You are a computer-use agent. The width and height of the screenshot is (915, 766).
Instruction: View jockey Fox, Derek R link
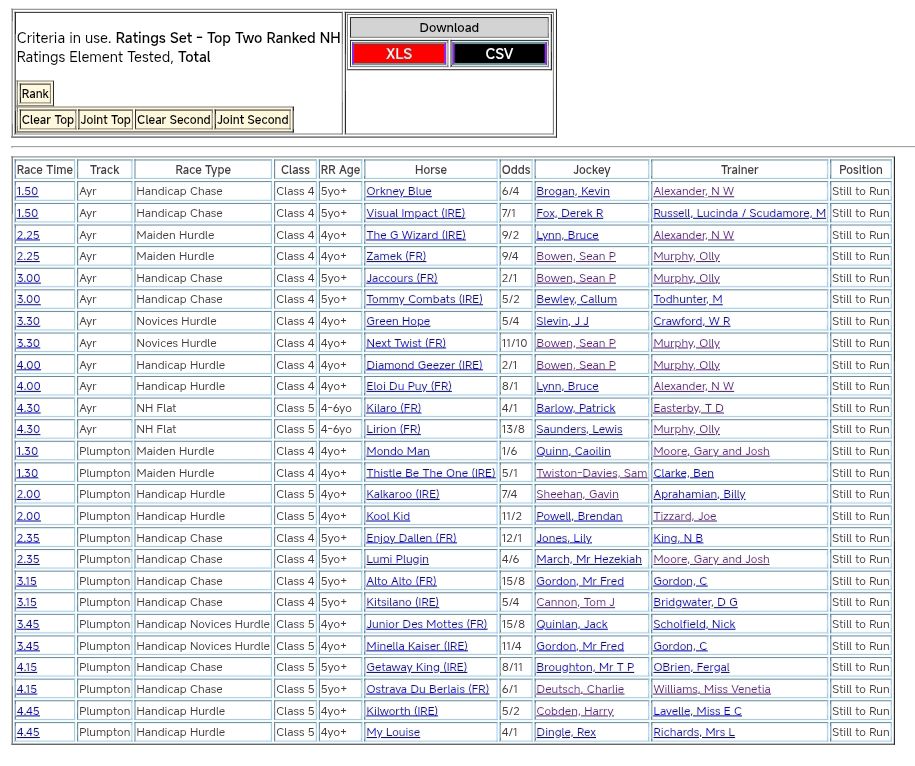(x=569, y=213)
